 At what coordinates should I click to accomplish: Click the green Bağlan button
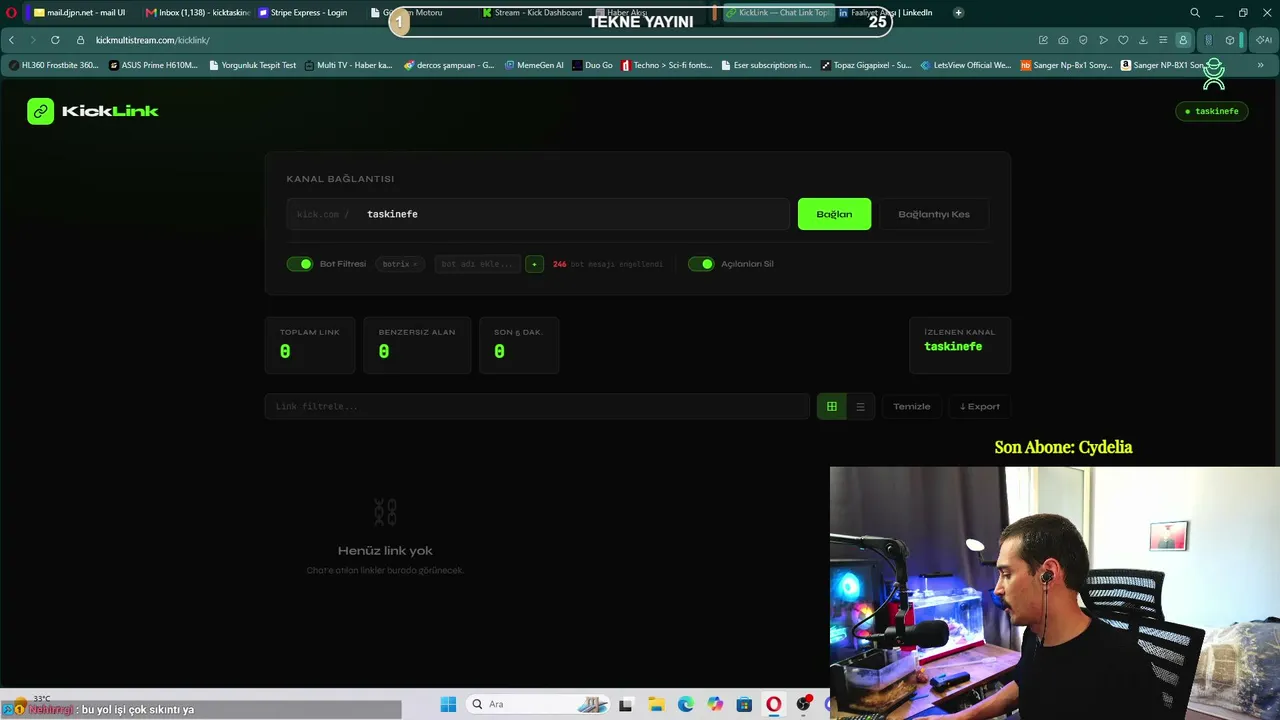click(834, 214)
